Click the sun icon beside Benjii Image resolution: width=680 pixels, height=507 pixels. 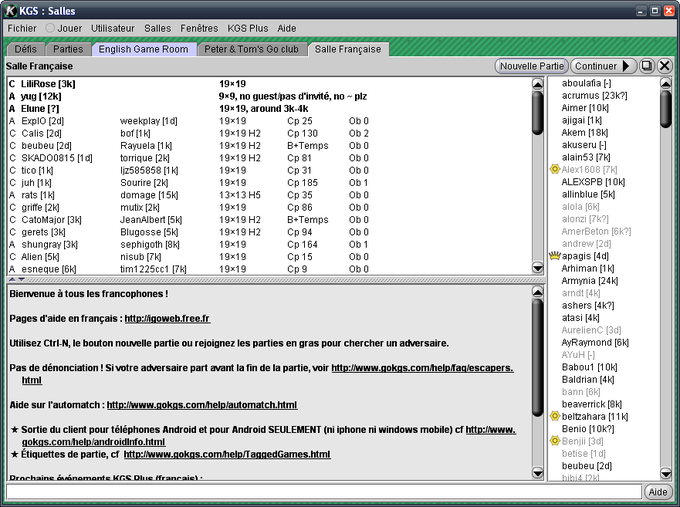coord(555,441)
